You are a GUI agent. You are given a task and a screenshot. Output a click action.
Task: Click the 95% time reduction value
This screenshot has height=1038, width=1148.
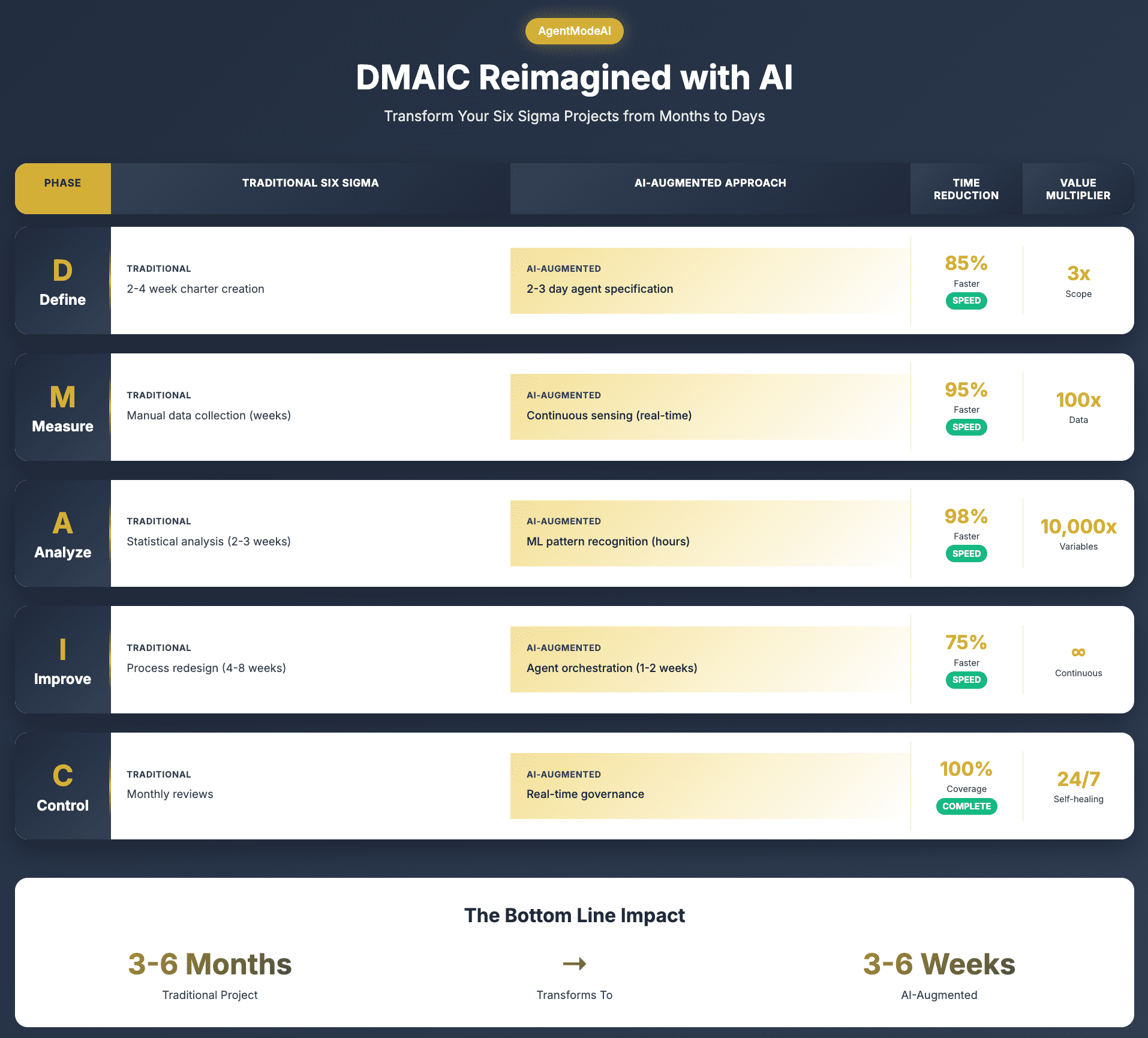tap(966, 389)
